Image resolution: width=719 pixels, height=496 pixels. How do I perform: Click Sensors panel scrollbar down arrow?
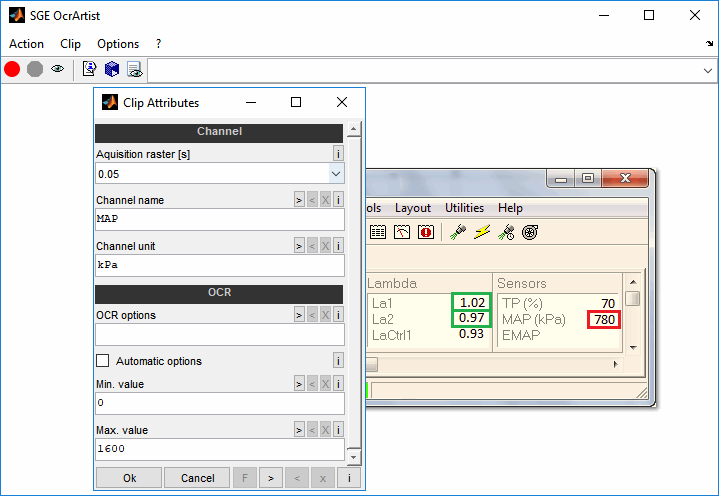[x=633, y=347]
